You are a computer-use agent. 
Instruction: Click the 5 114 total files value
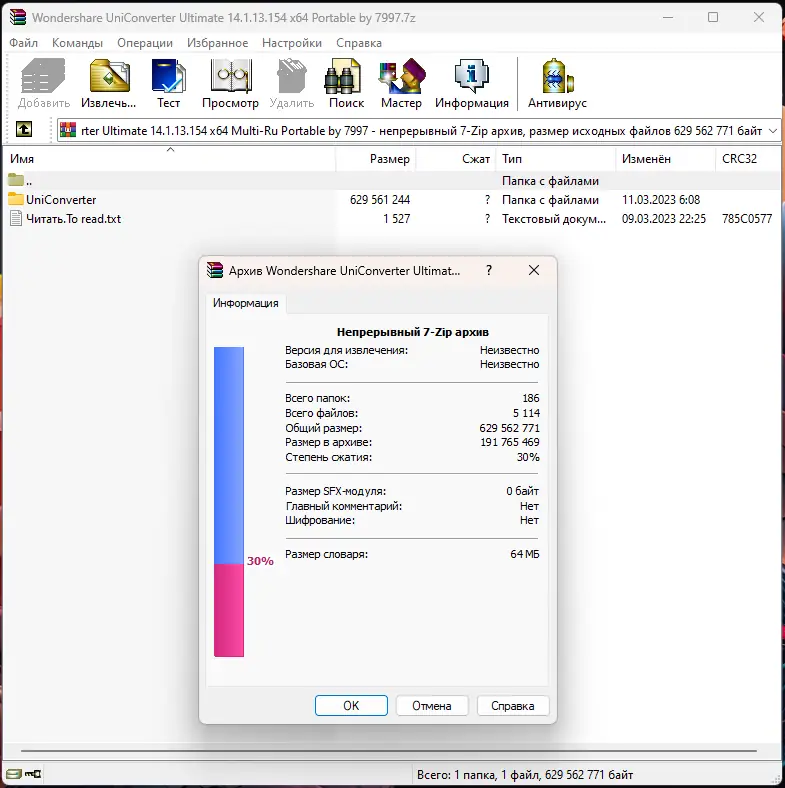[526, 413]
